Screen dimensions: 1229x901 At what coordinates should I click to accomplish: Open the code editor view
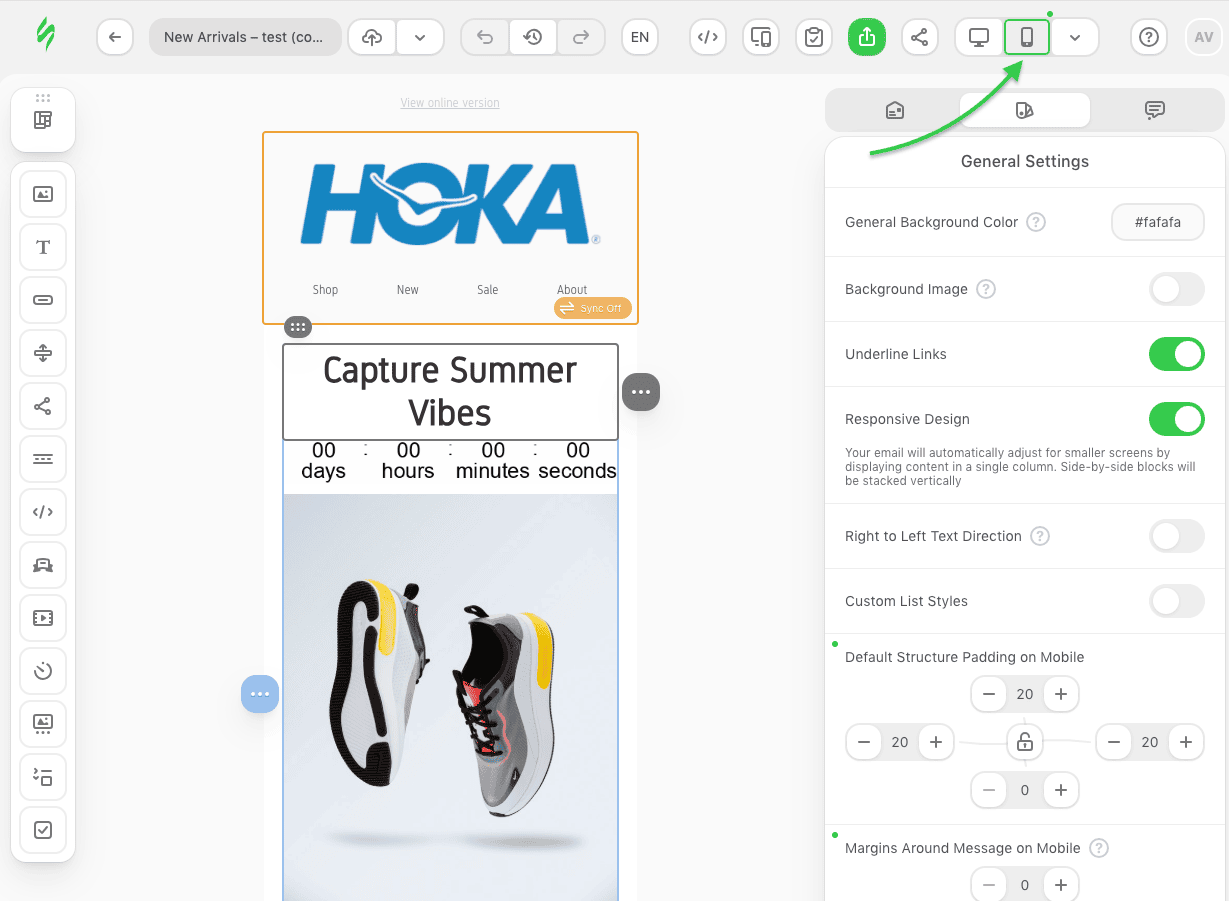(x=708, y=36)
